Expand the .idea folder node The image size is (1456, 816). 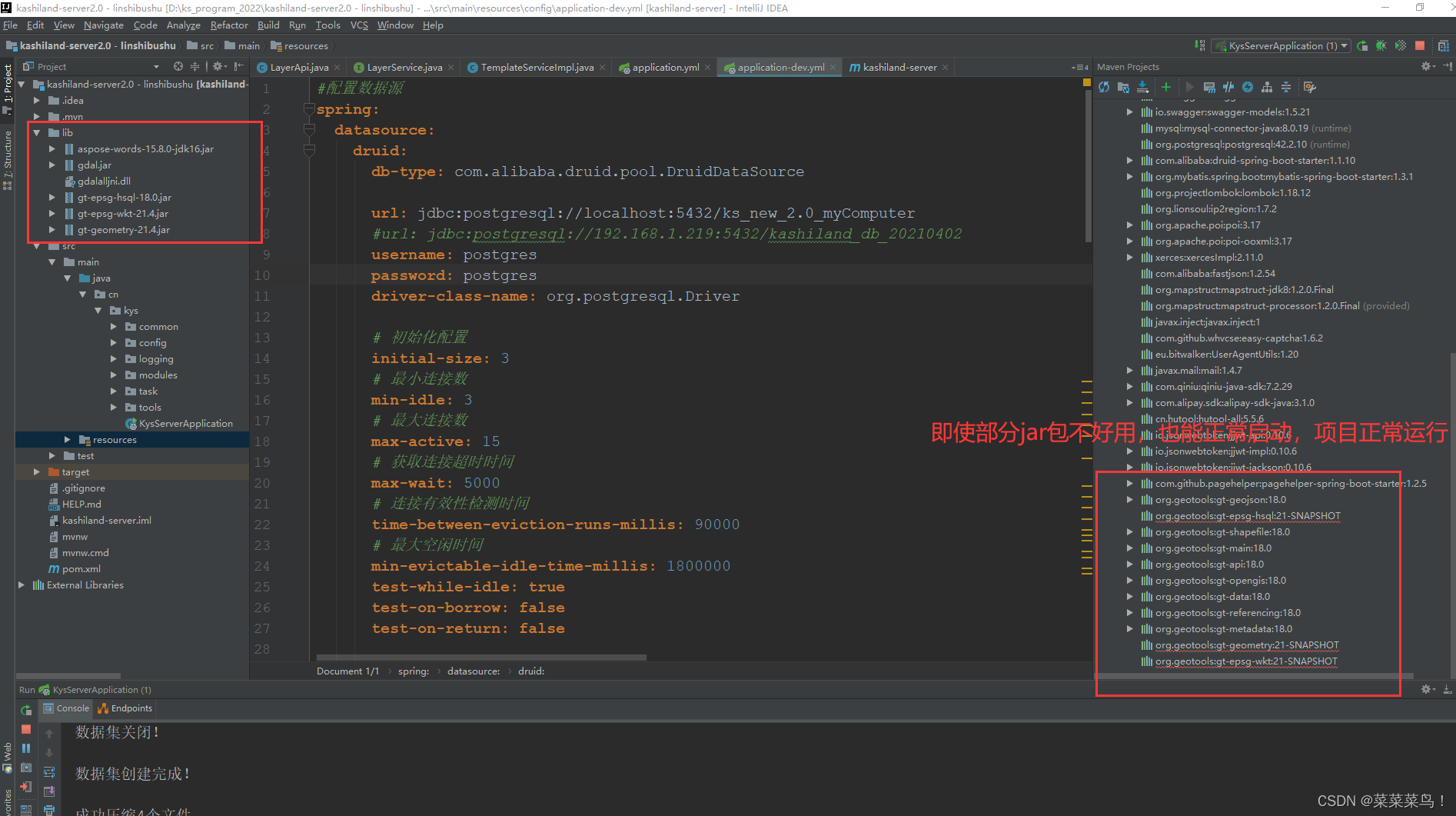point(36,101)
